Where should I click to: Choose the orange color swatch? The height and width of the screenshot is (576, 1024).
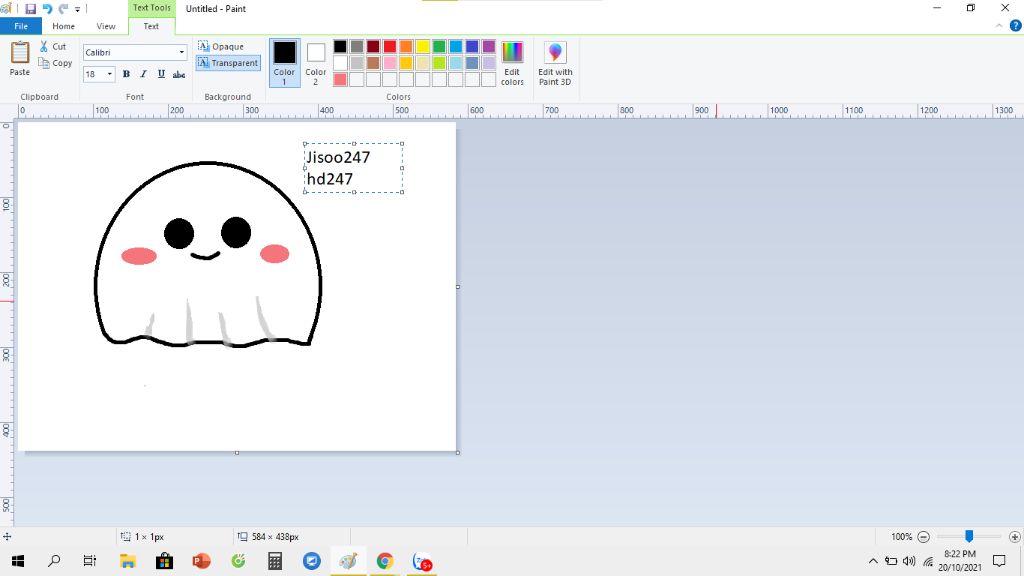[x=406, y=46]
